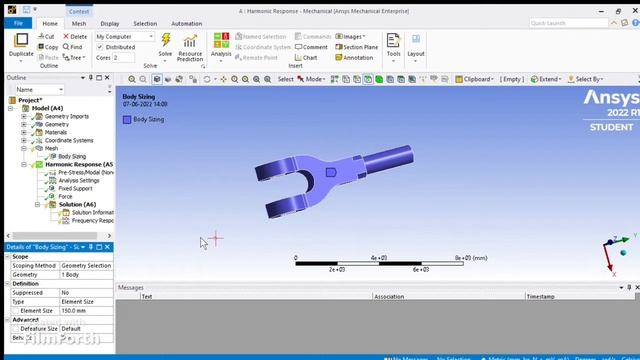Click the isometric cube view icon

157,79
